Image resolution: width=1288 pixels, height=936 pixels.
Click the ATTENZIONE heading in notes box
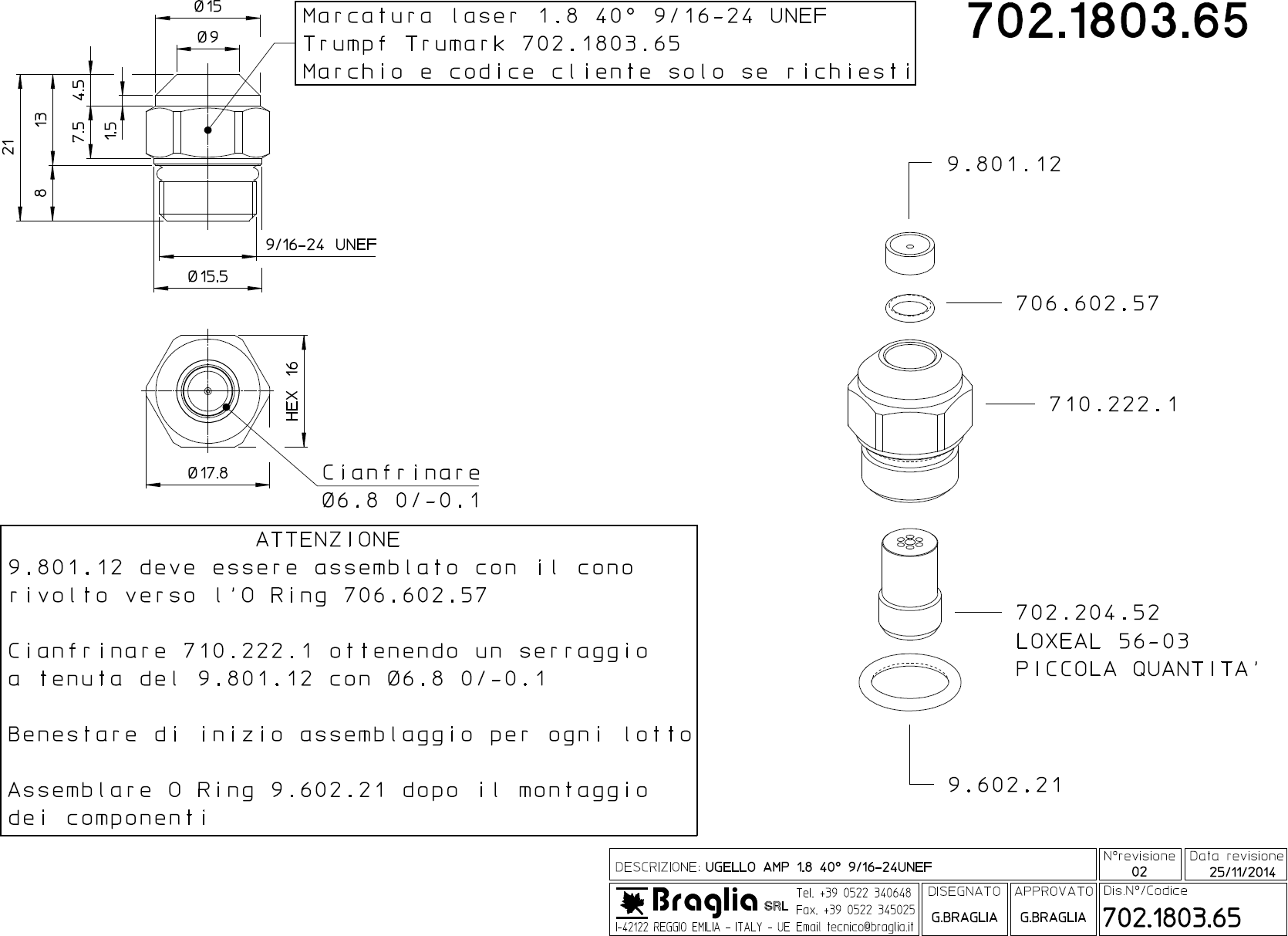[328, 539]
